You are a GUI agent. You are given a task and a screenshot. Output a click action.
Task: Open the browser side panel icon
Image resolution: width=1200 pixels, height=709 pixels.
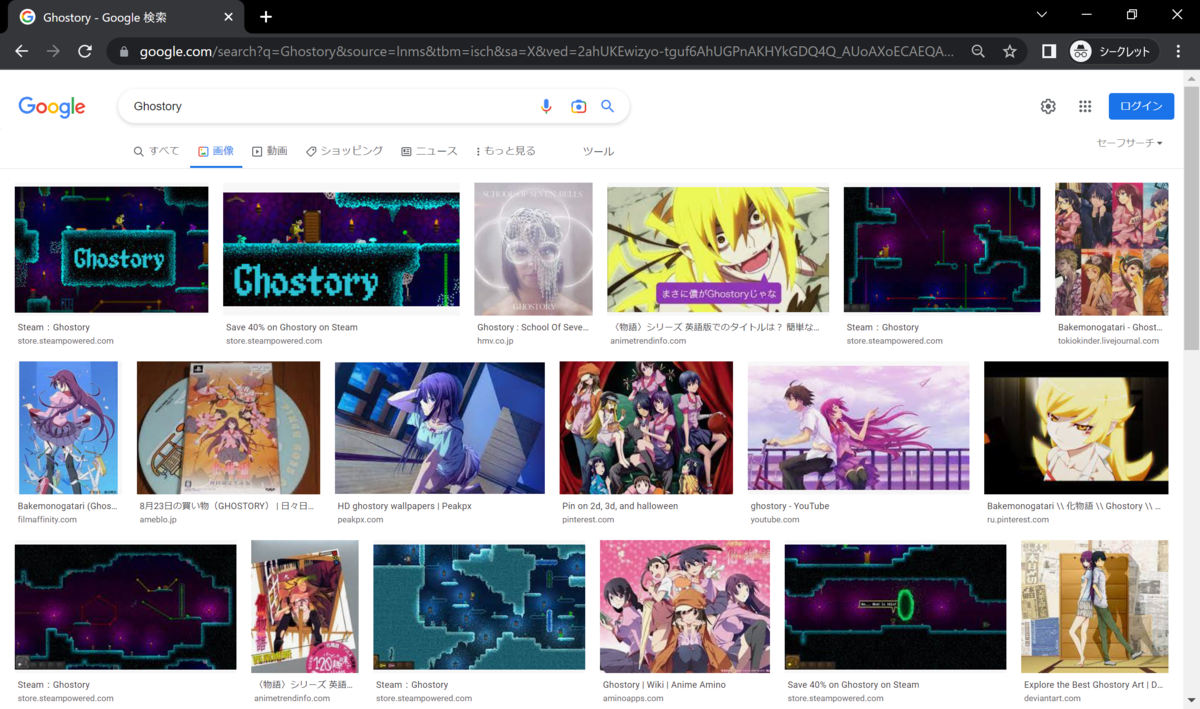(1049, 51)
